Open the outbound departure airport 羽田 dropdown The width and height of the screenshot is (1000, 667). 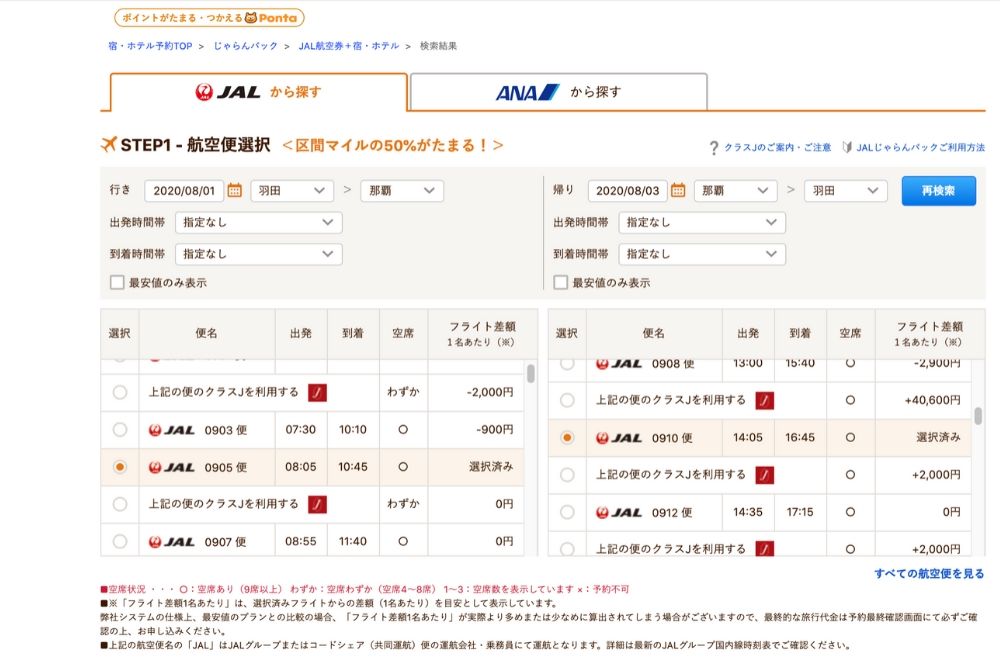click(292, 191)
